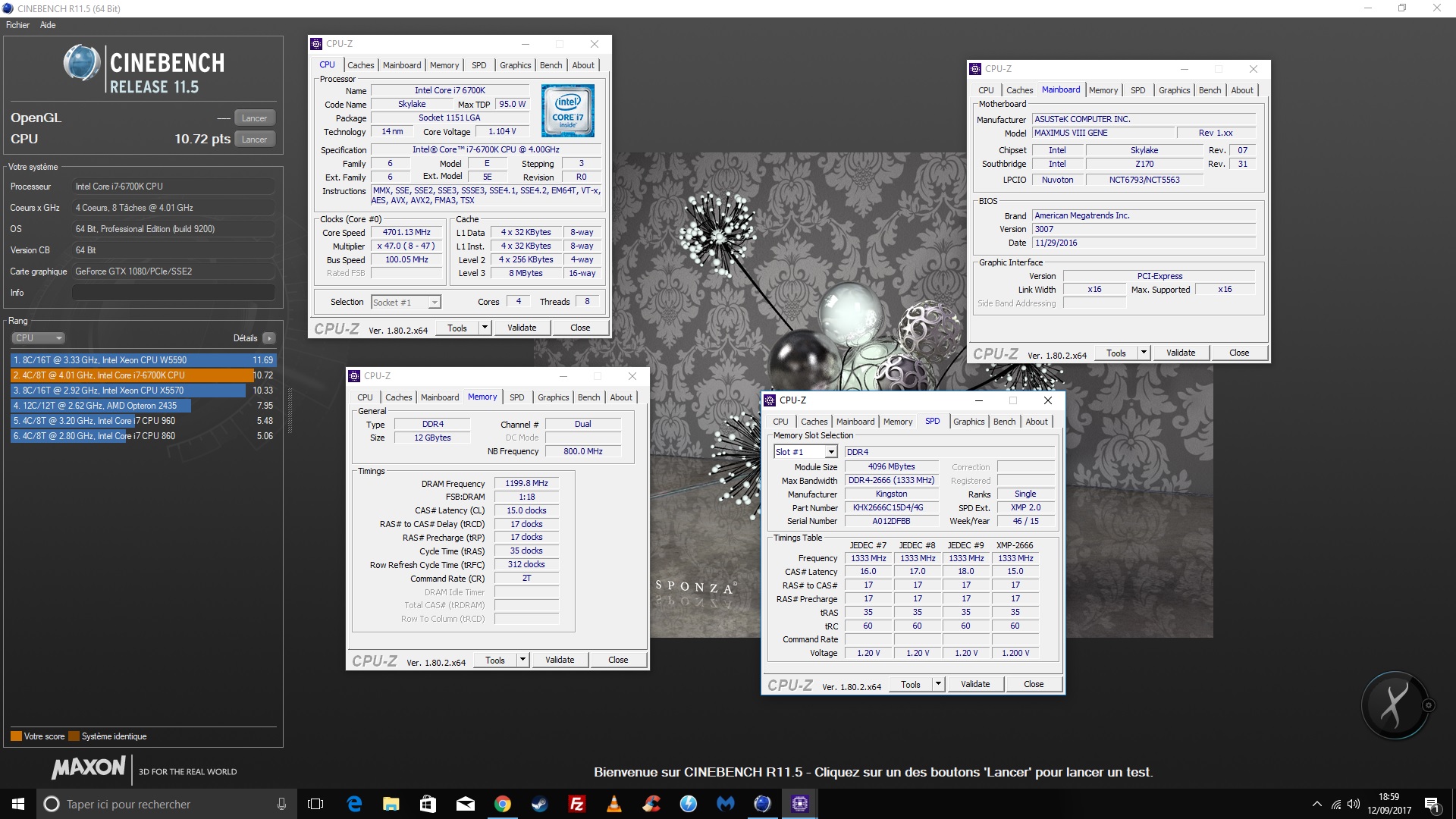Open About tab in Mainboard window
This screenshot has height=819, width=1456.
[1242, 90]
